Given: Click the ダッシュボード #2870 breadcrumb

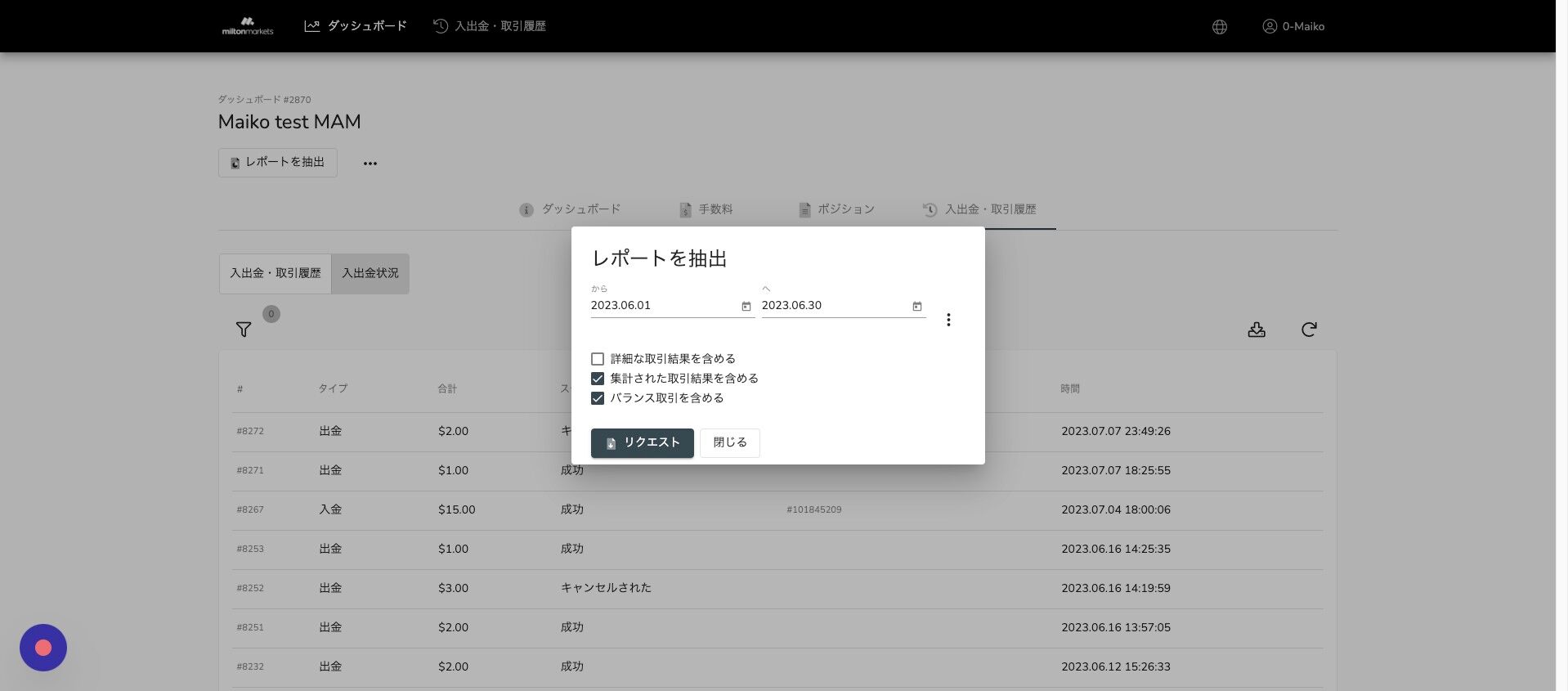Looking at the screenshot, I should (264, 100).
